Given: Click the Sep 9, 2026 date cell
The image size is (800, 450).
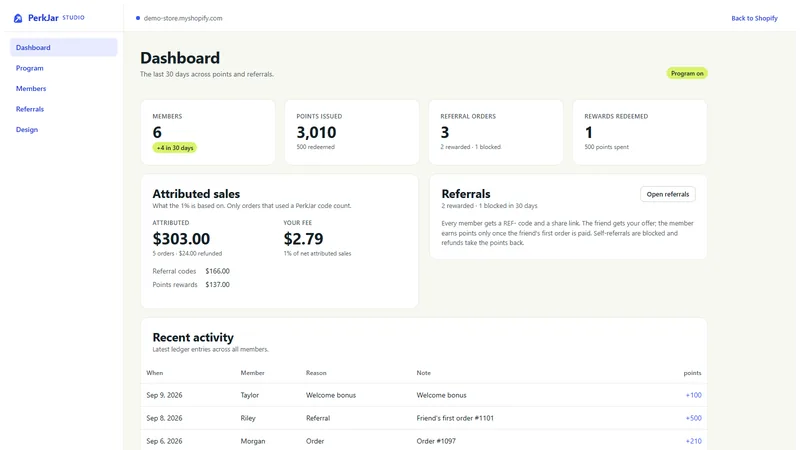Looking at the screenshot, I should pyautogui.click(x=164, y=395).
